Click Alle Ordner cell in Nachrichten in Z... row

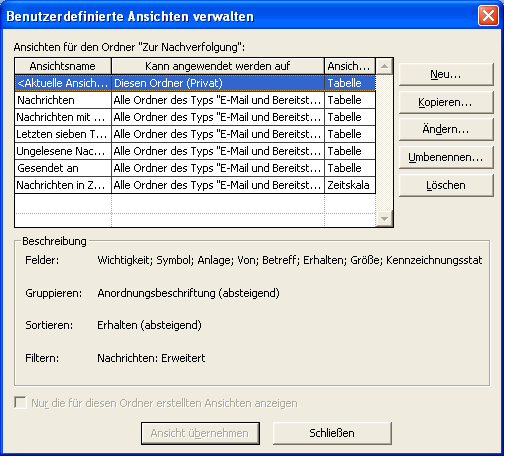[218, 185]
